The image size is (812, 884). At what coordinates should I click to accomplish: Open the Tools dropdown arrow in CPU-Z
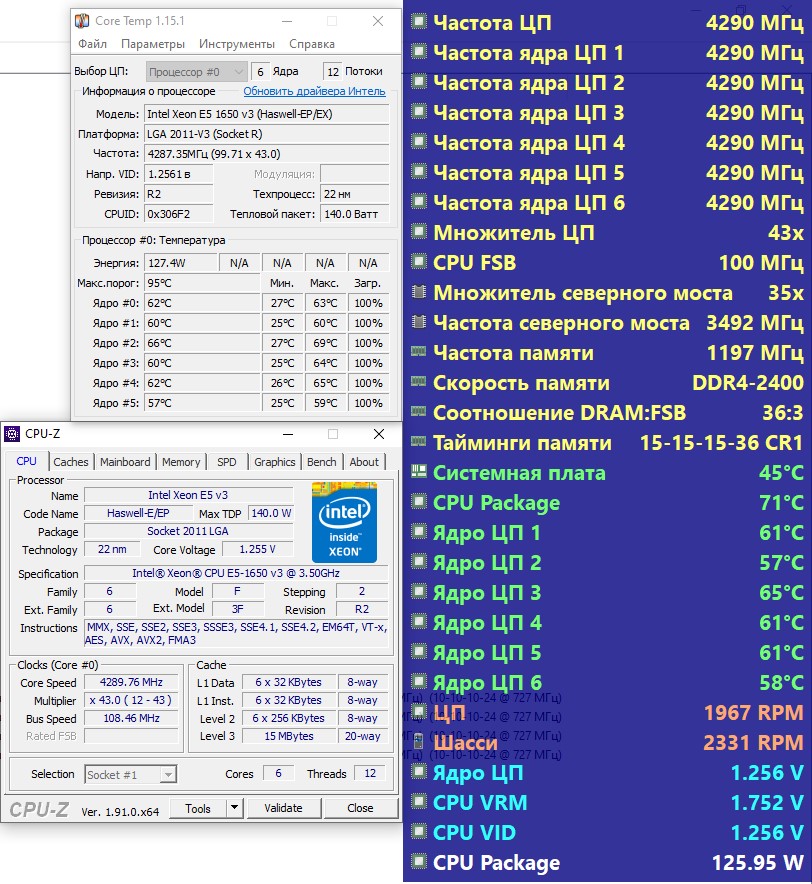coord(235,808)
